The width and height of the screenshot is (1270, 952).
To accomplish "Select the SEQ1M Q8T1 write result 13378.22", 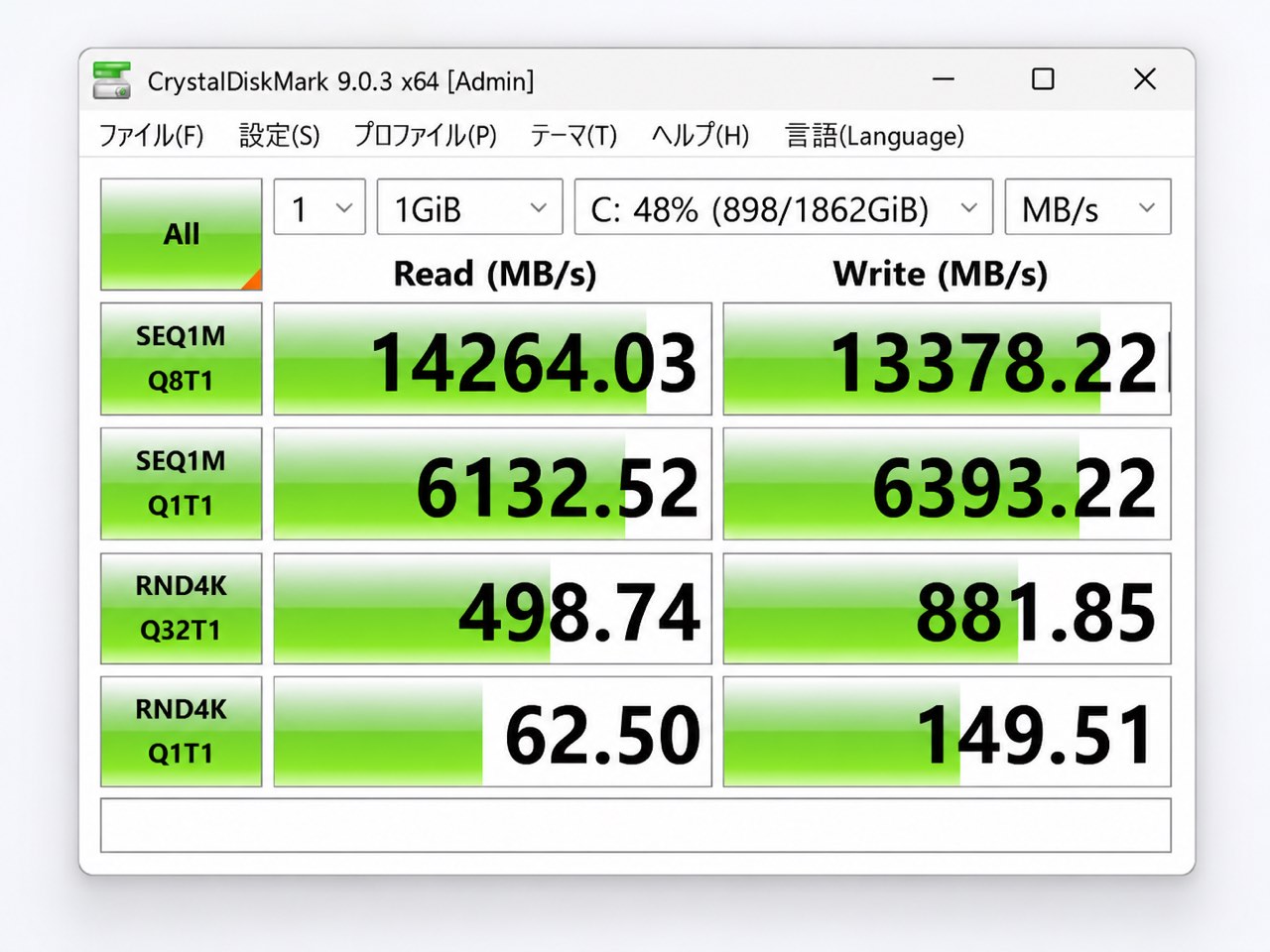I will coord(948,359).
